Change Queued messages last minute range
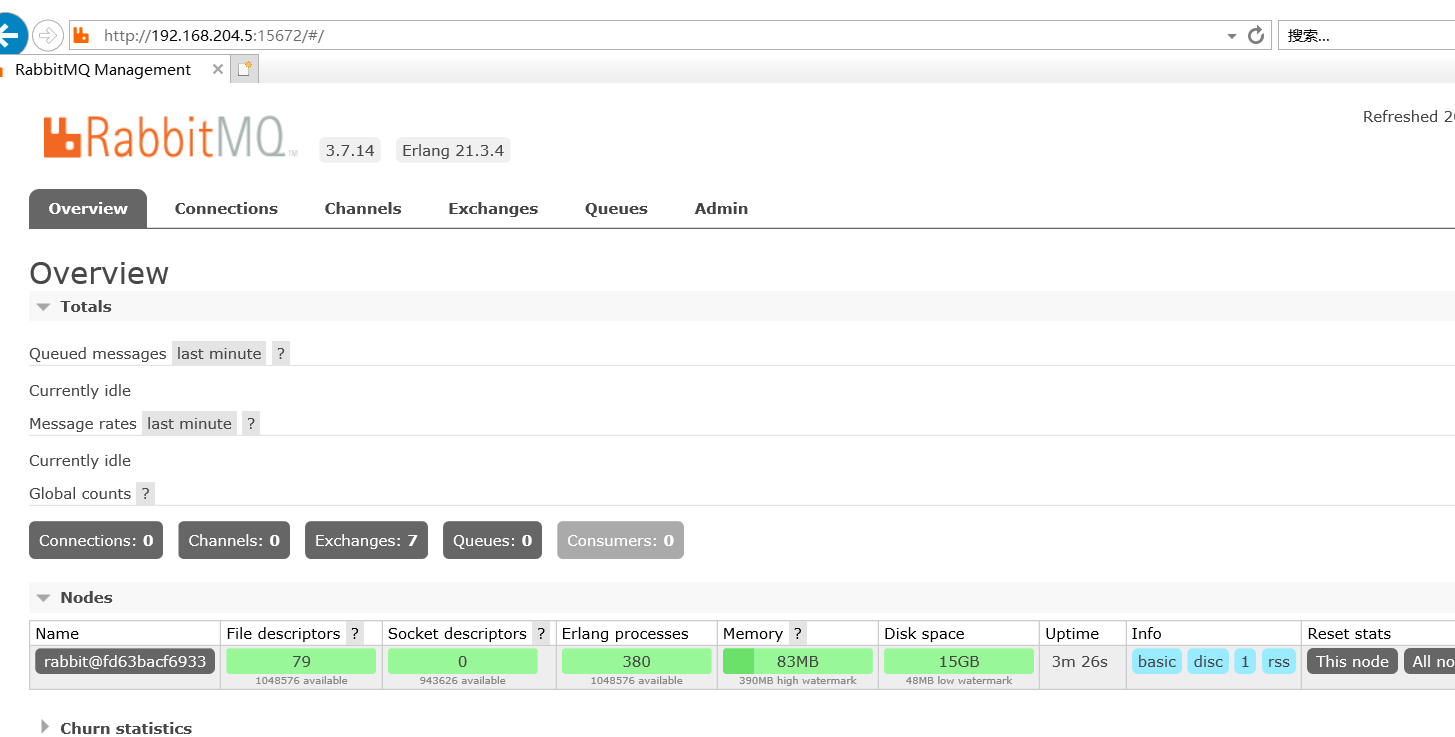1455x737 pixels. (219, 354)
